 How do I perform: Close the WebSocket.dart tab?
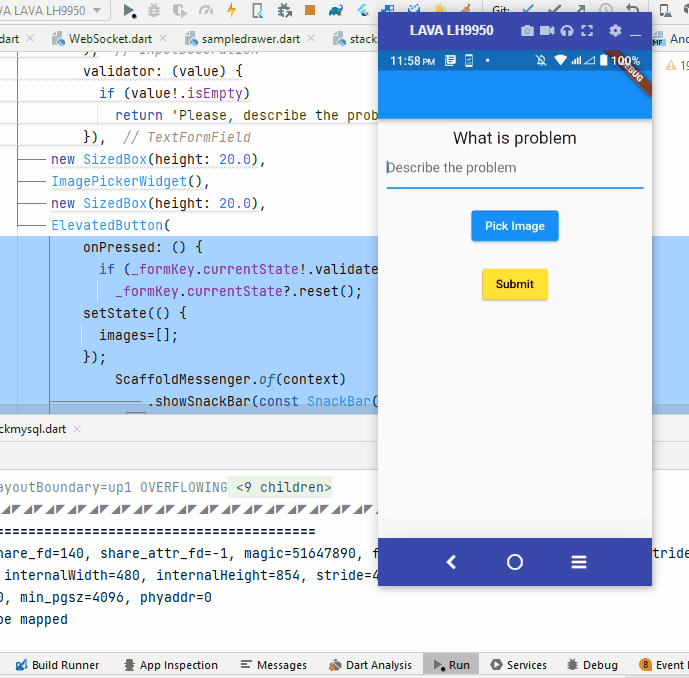coord(163,38)
